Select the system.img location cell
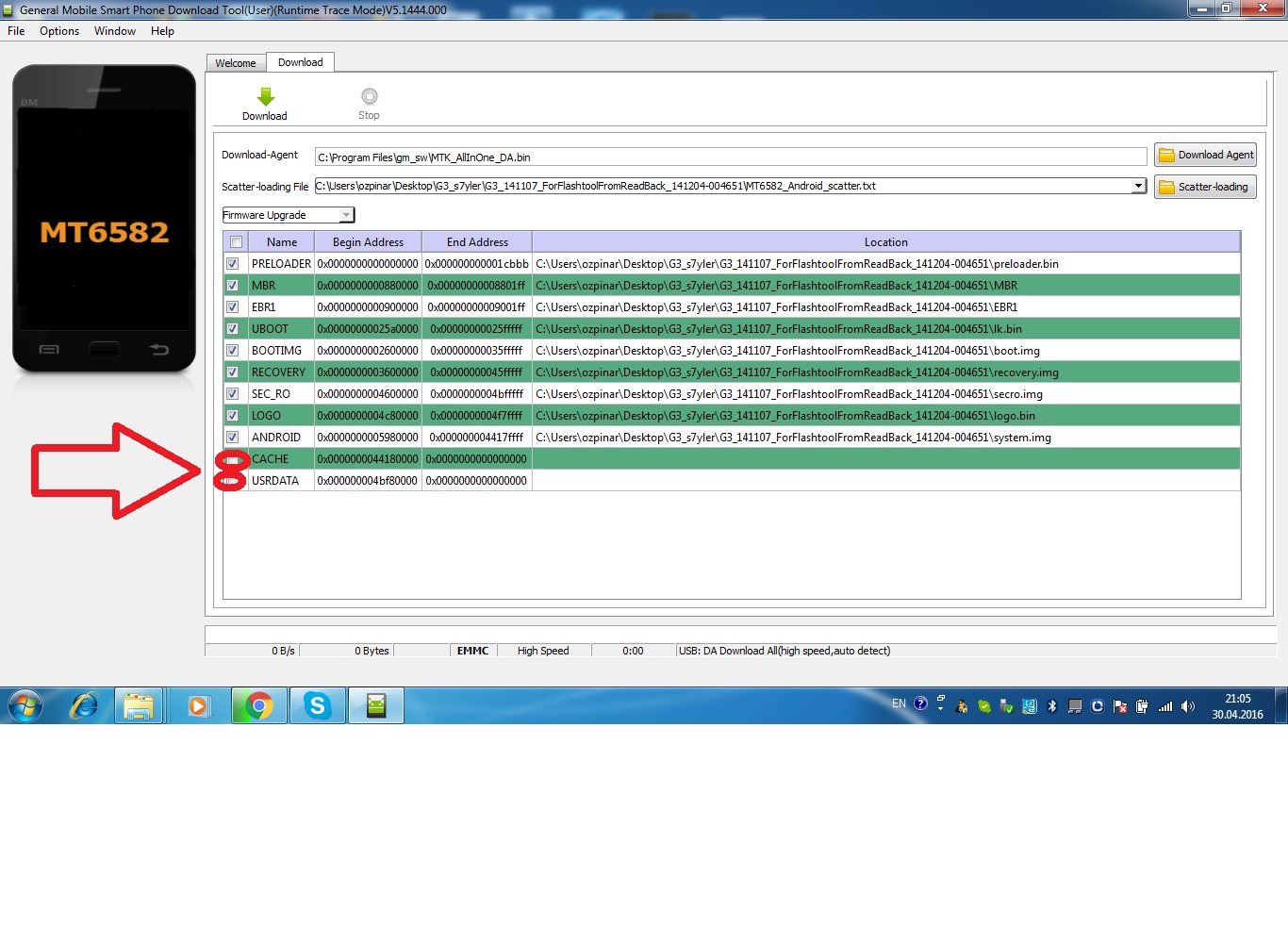 pyautogui.click(x=886, y=438)
